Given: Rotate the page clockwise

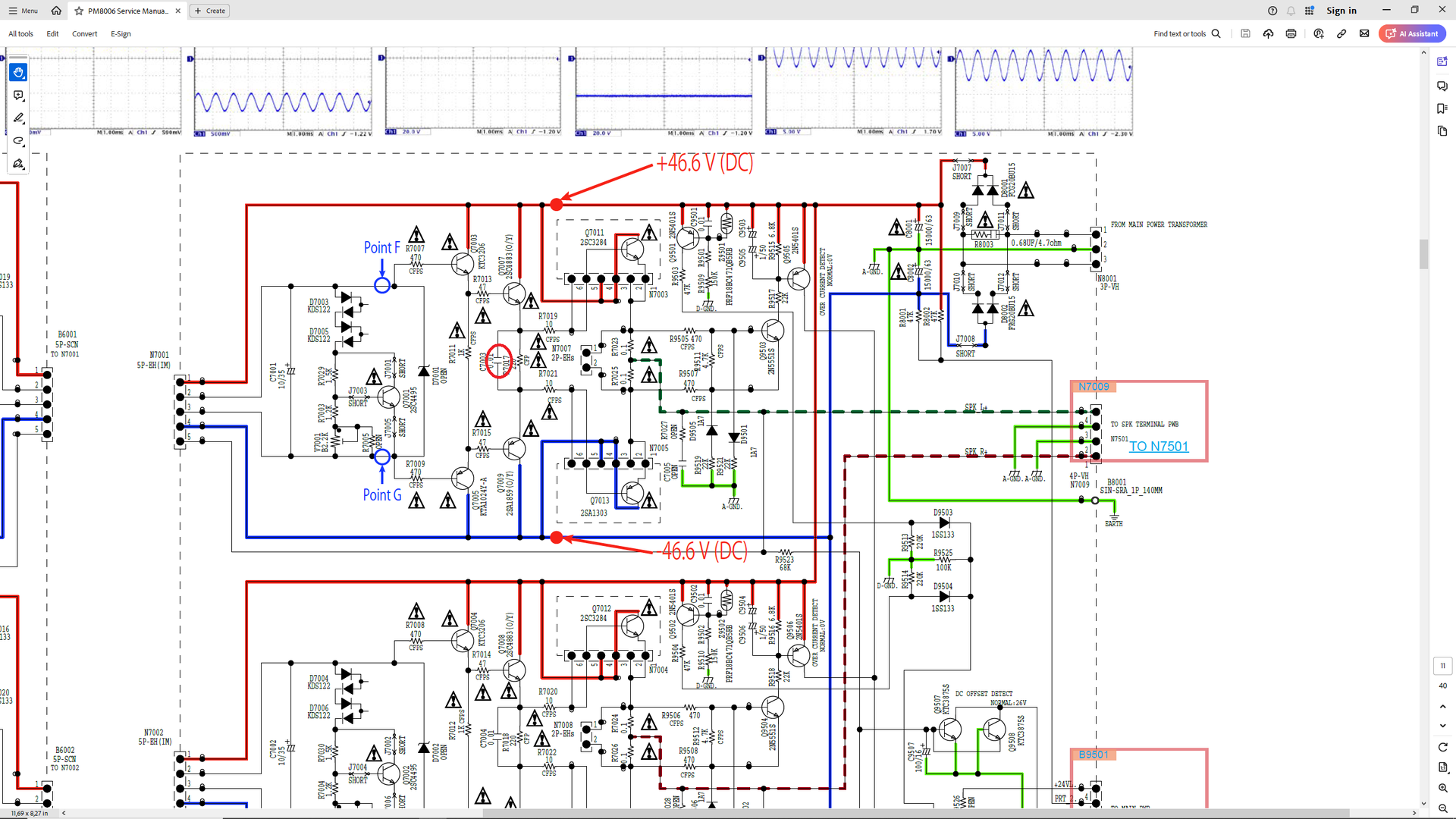Looking at the screenshot, I should click(x=1442, y=747).
